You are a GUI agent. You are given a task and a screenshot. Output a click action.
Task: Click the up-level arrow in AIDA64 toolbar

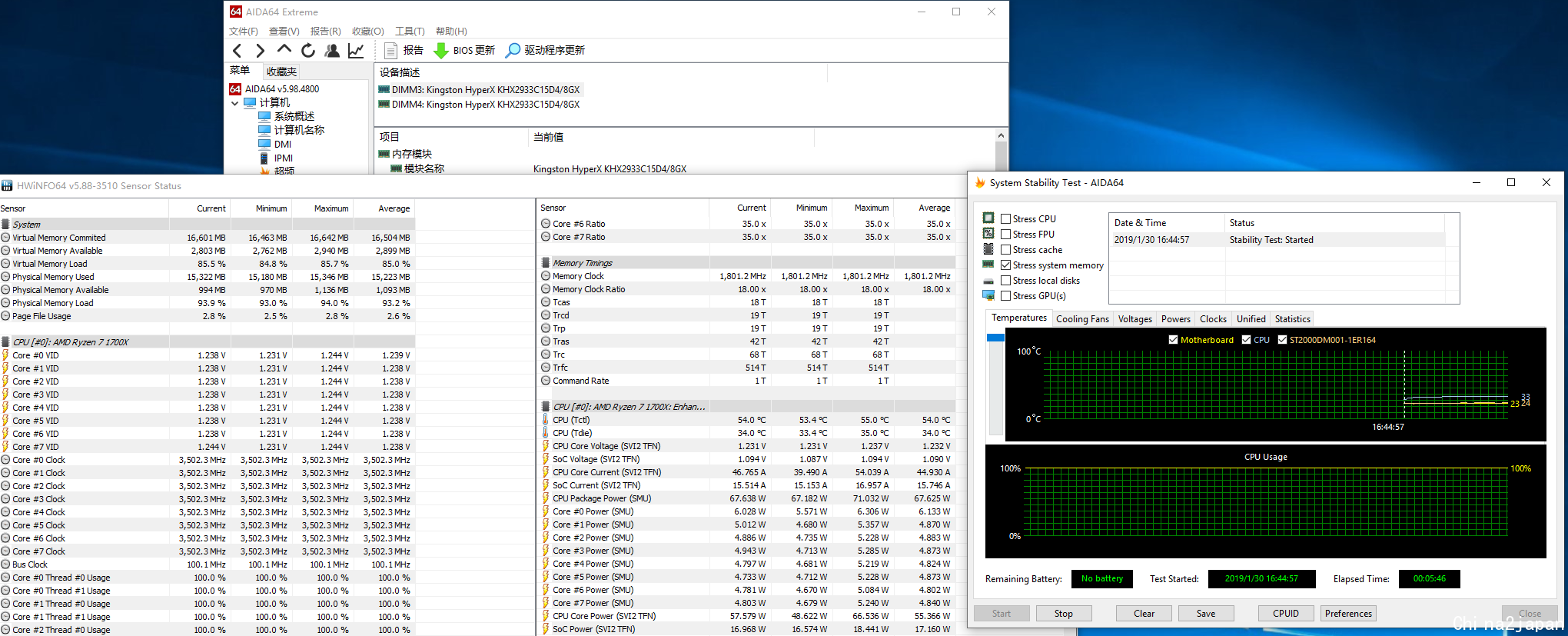click(x=284, y=50)
